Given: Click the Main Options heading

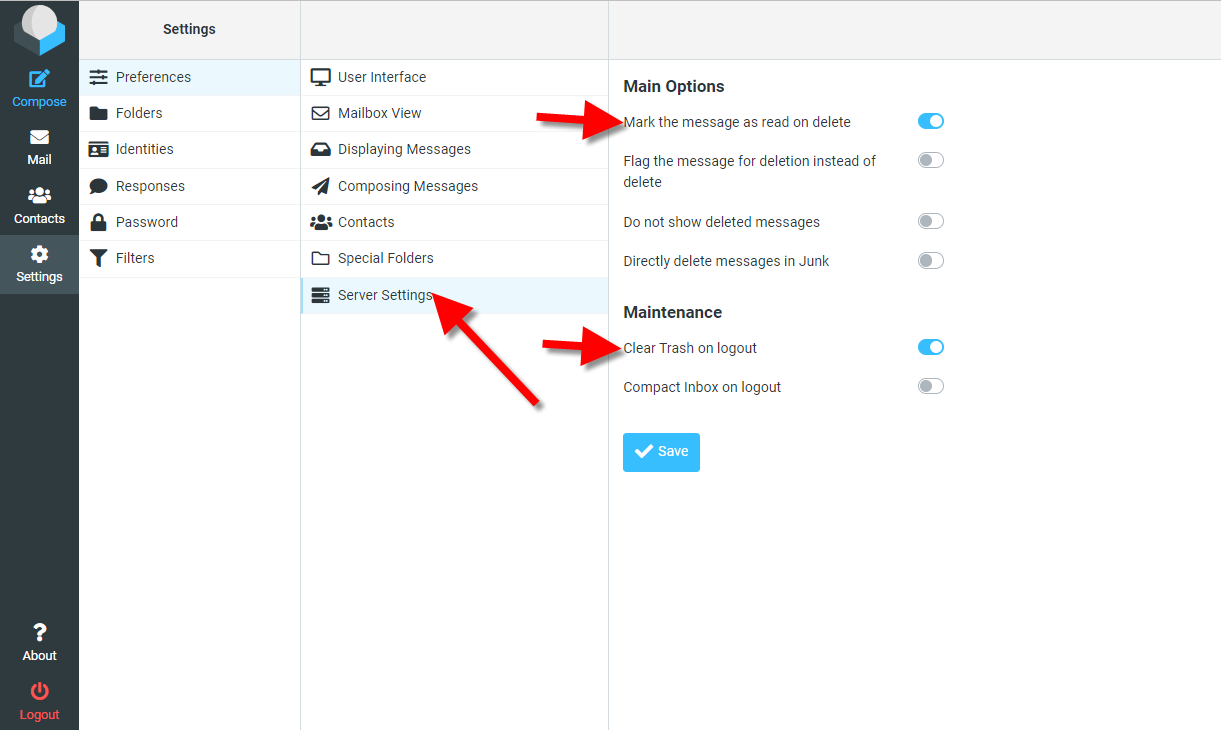Looking at the screenshot, I should [674, 87].
